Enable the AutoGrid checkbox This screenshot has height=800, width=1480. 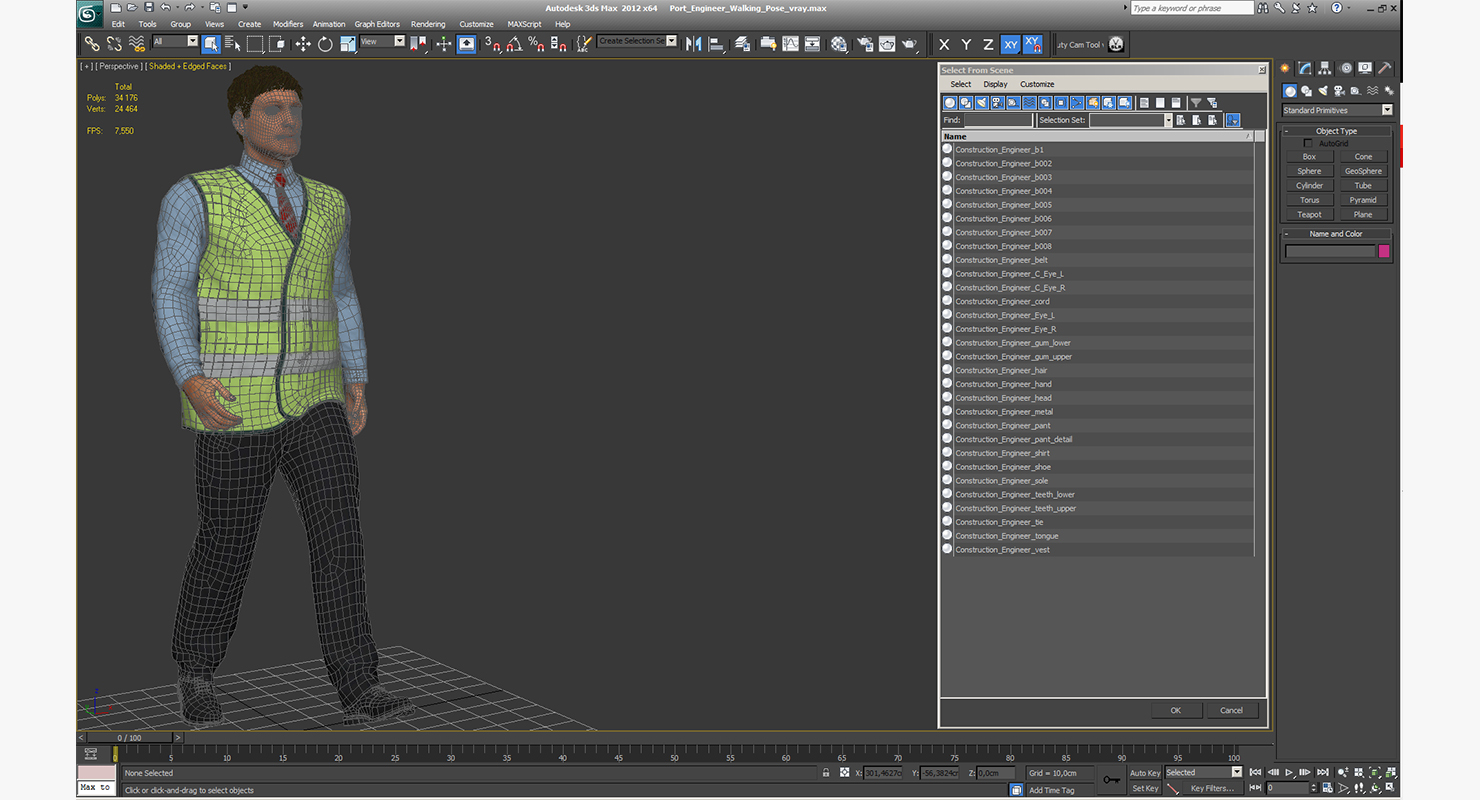[1308, 143]
